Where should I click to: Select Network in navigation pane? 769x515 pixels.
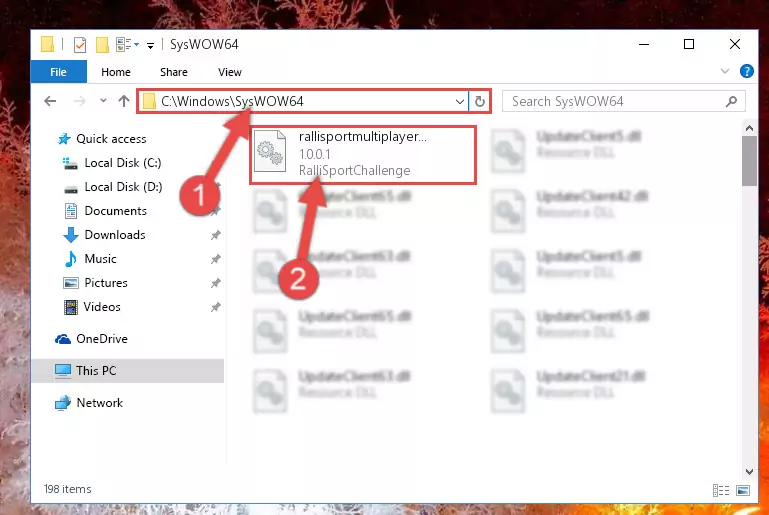click(x=89, y=403)
